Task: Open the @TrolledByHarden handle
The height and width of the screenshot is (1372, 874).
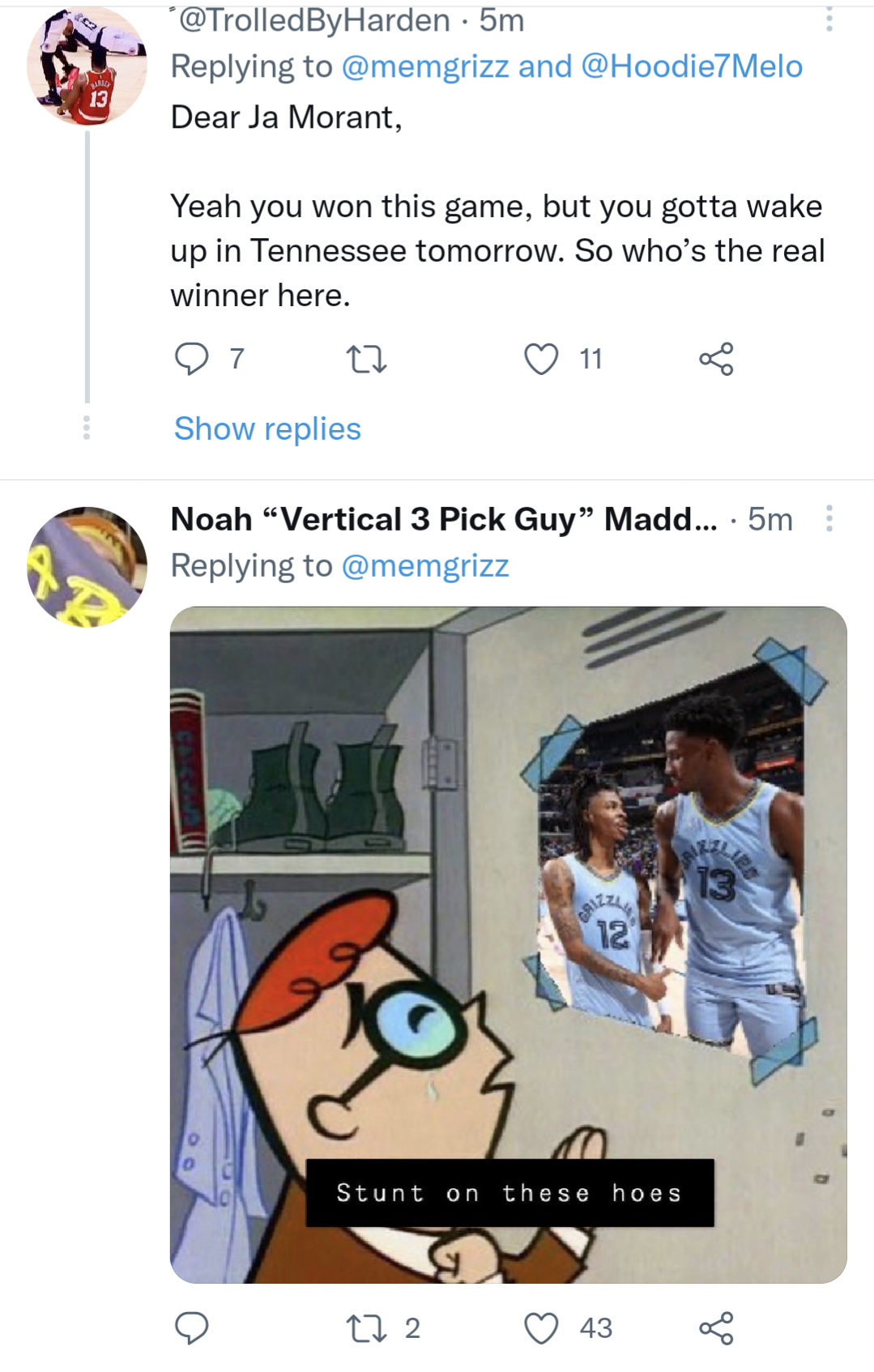Action: 314,20
